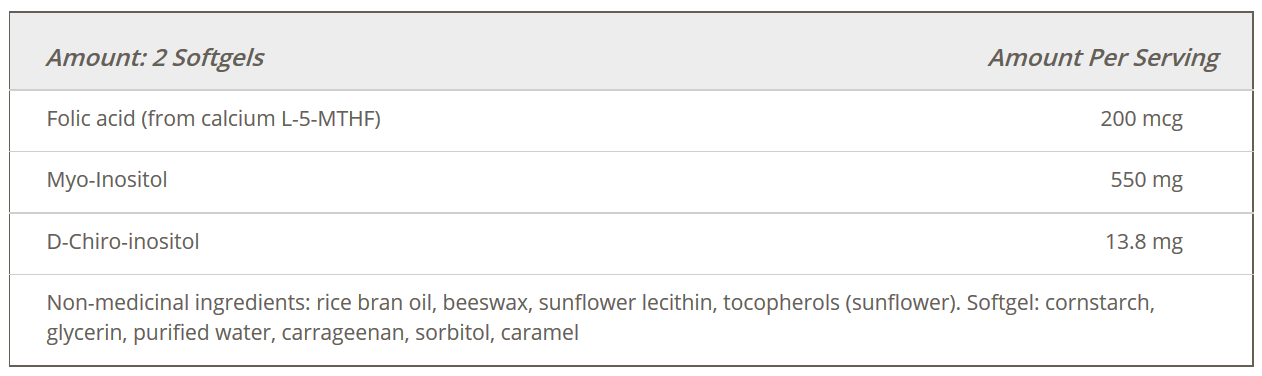Viewport: 1262px width, 376px height.
Task: Click the '550 mg' amount value
Action: coord(1146,180)
